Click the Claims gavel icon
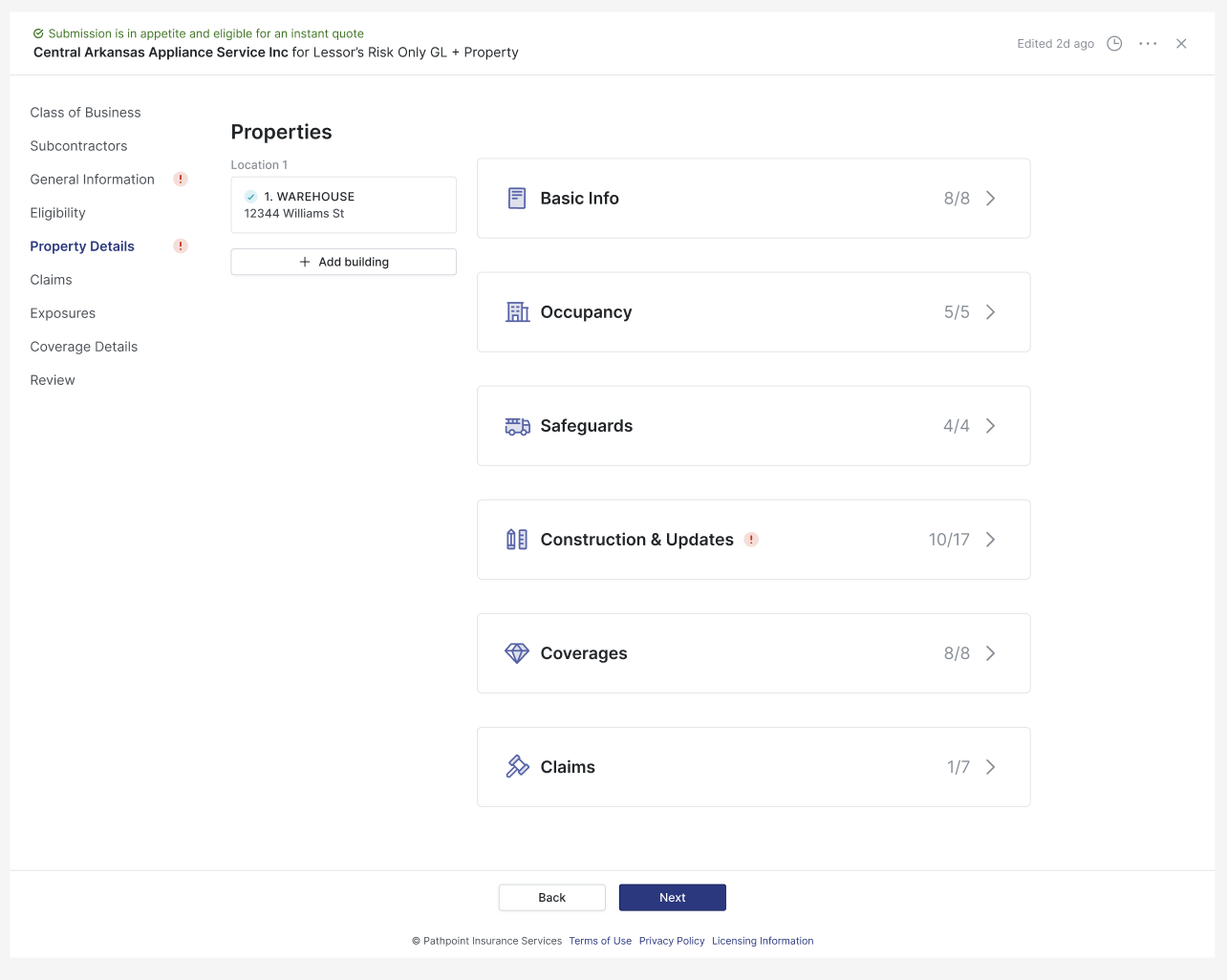1227x980 pixels. (x=517, y=767)
